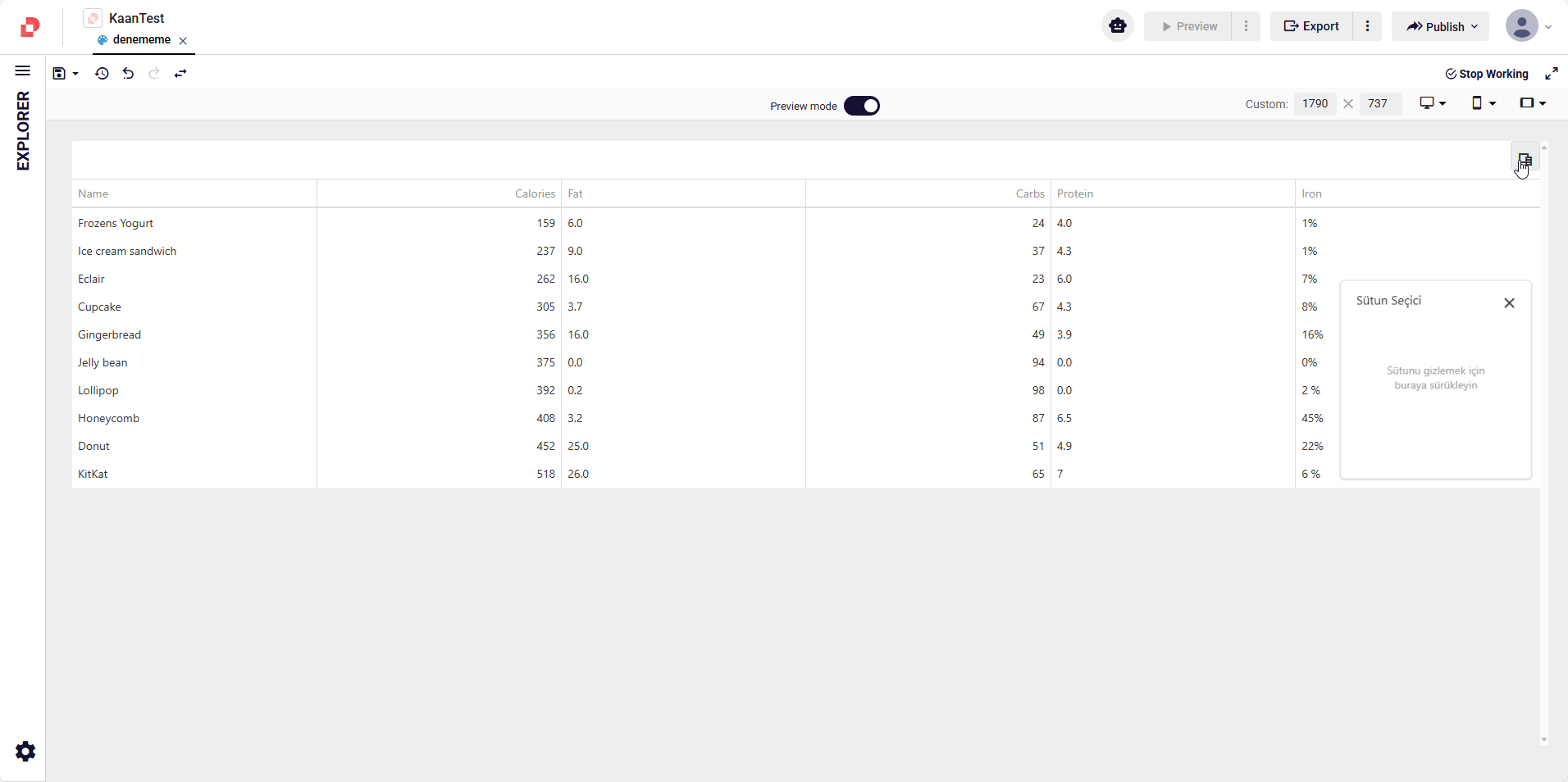Open the mobile device size dropdown
Image resolution: width=1568 pixels, height=782 pixels.
(1483, 103)
